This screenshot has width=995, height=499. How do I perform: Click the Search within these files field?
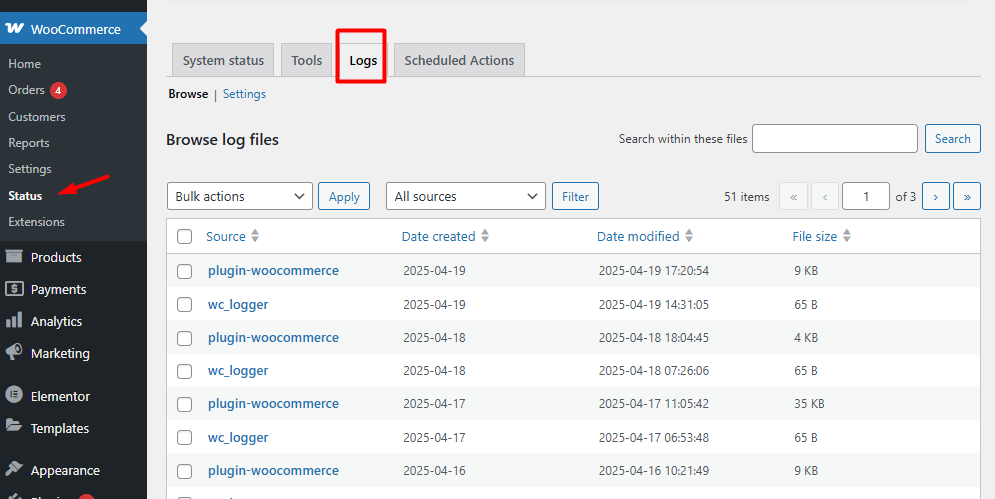(835, 138)
